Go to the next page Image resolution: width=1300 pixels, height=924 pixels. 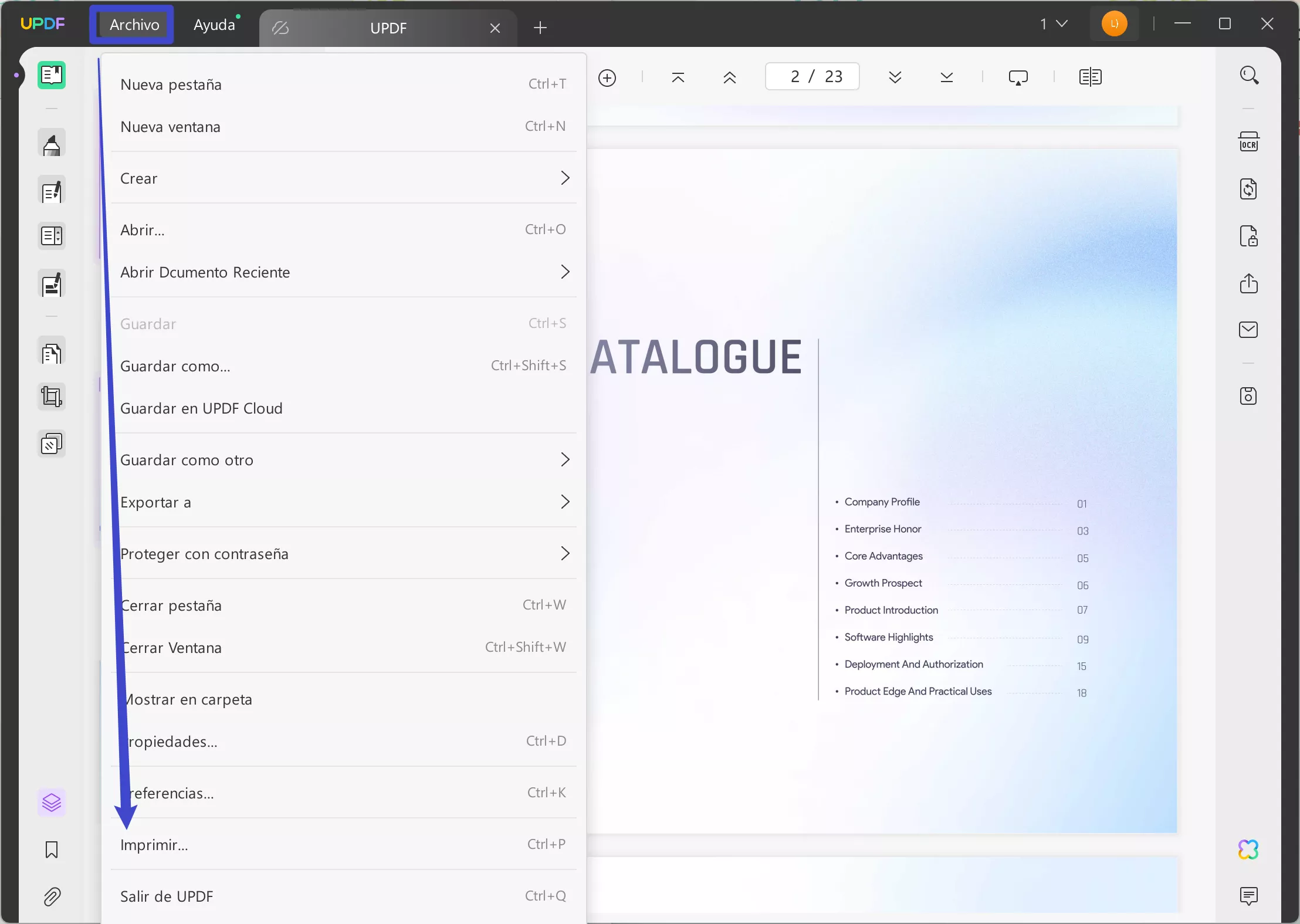(x=895, y=77)
